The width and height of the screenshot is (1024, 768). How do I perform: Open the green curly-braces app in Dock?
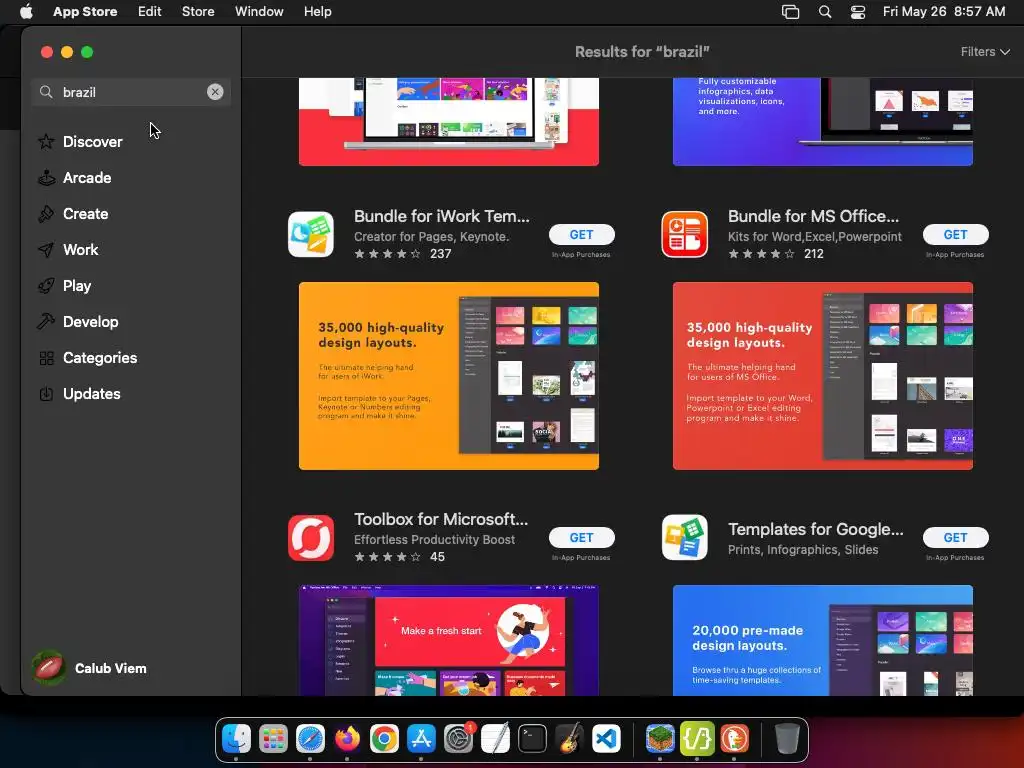tap(697, 739)
